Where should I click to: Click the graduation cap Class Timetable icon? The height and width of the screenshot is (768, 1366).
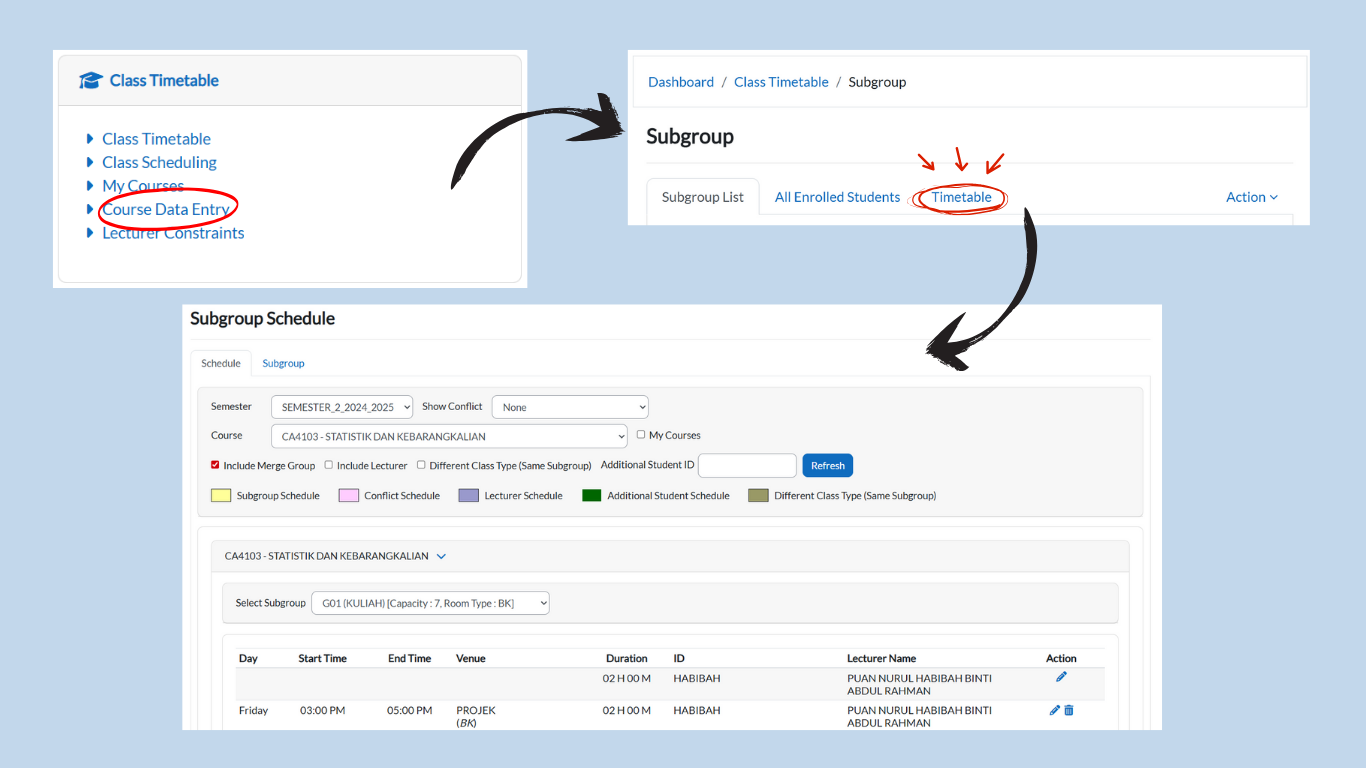pyautogui.click(x=91, y=81)
